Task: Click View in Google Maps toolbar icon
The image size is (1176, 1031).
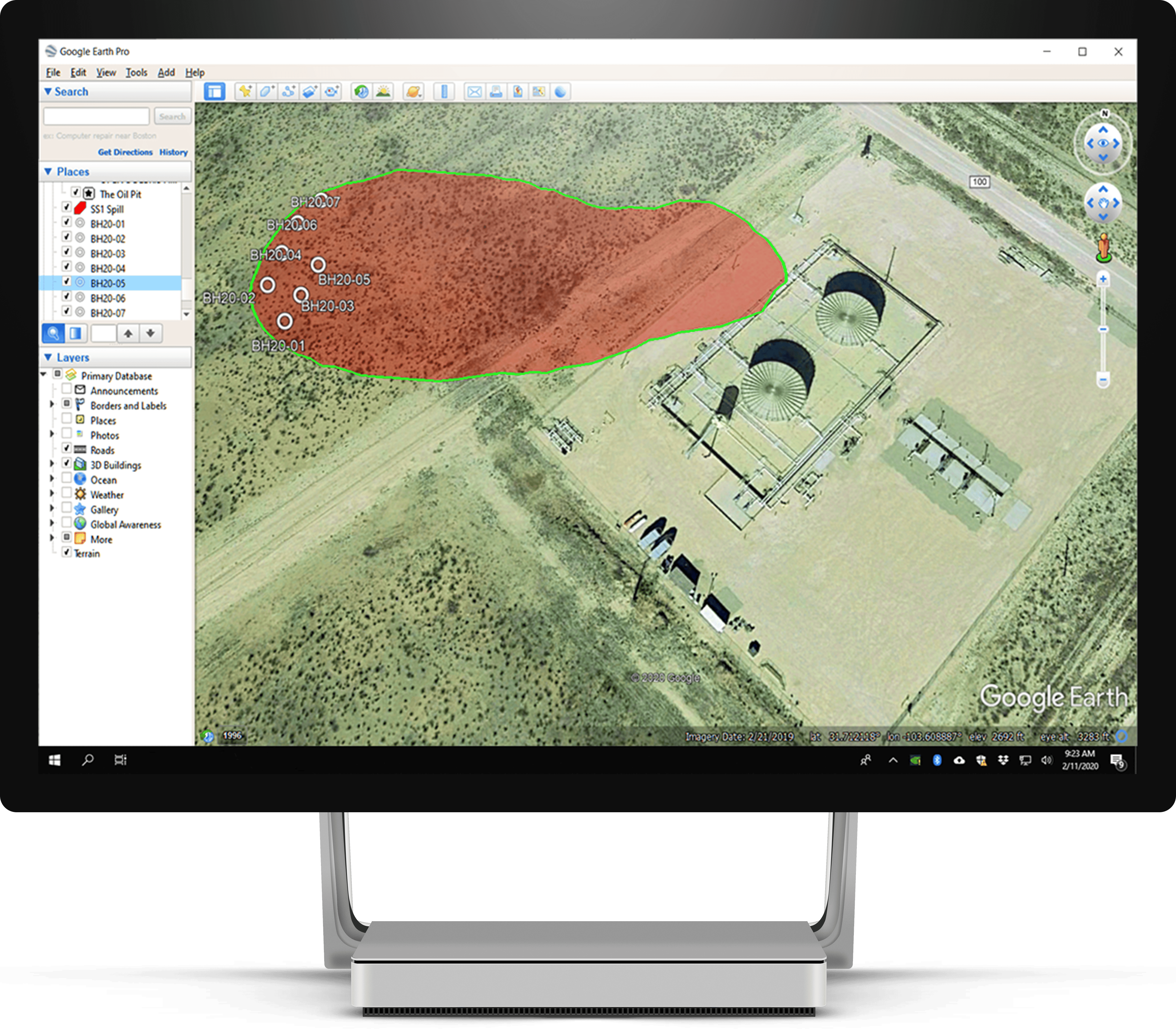Action: click(x=539, y=91)
